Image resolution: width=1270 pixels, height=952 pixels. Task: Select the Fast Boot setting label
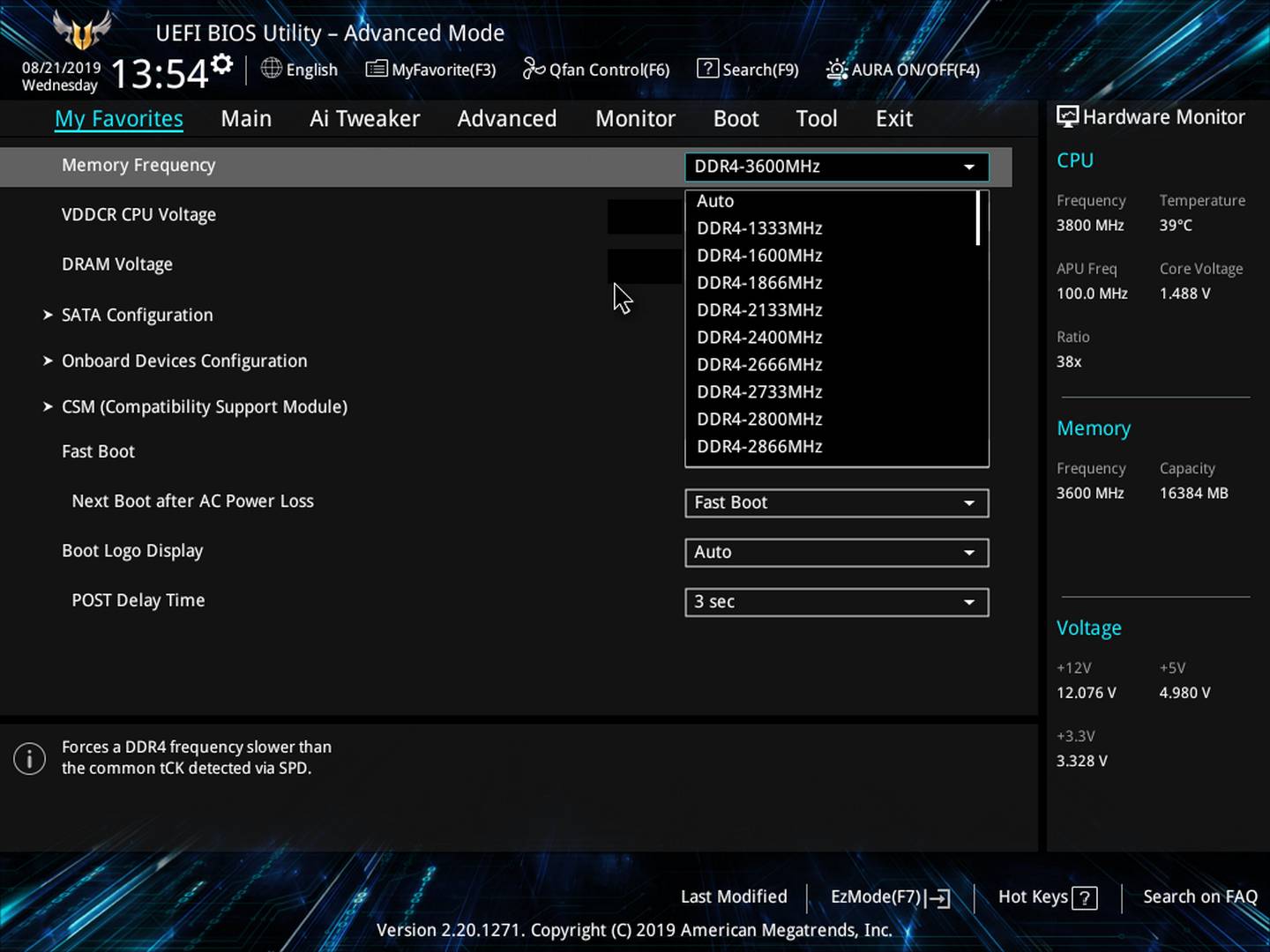coord(98,451)
